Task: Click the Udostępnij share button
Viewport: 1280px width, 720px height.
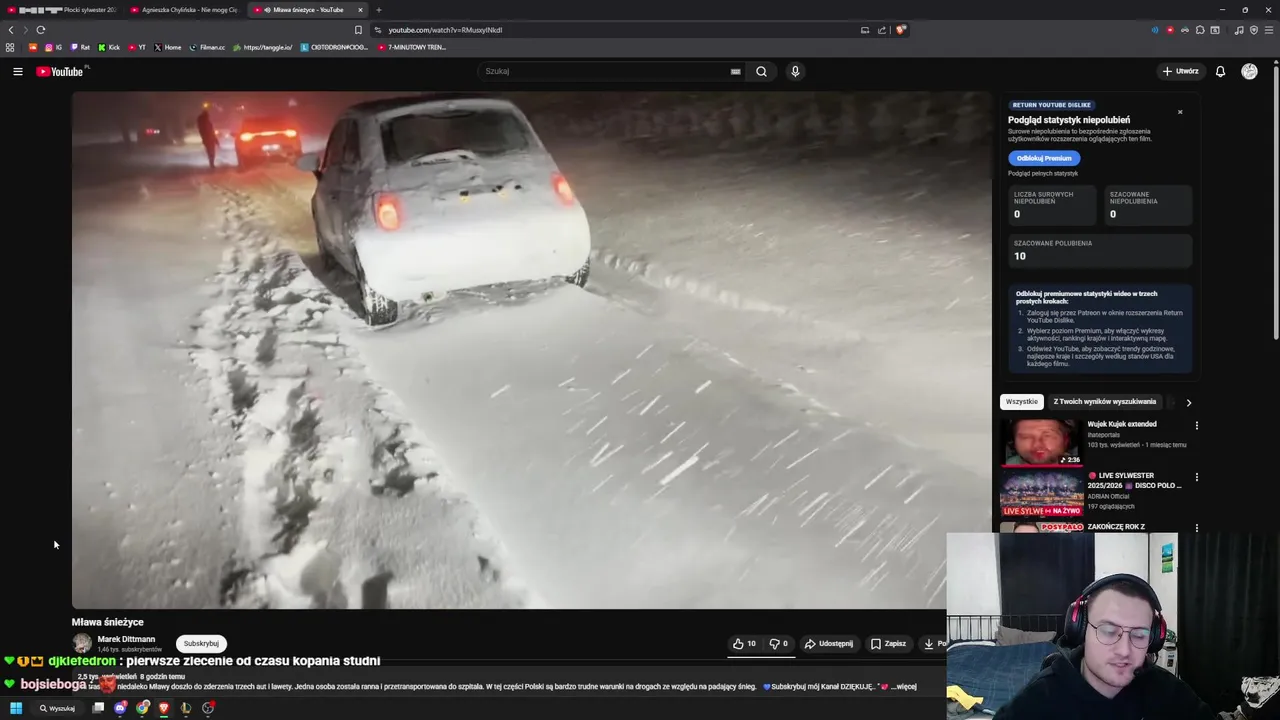Action: (x=829, y=644)
